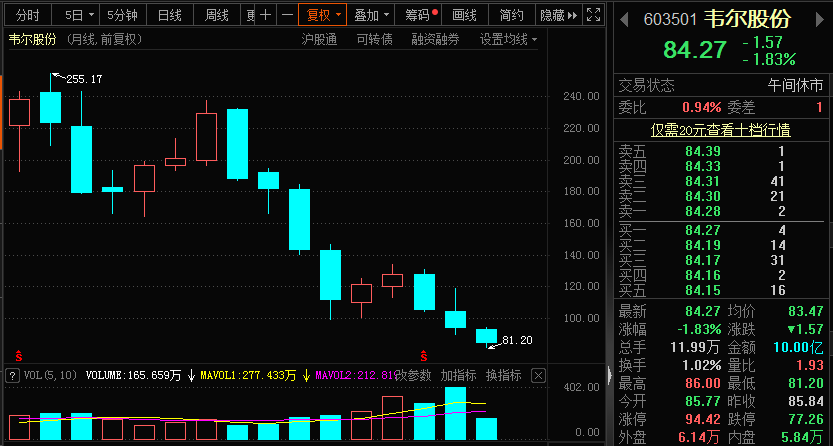Go to next stock with right arrow

tap(822, 19)
